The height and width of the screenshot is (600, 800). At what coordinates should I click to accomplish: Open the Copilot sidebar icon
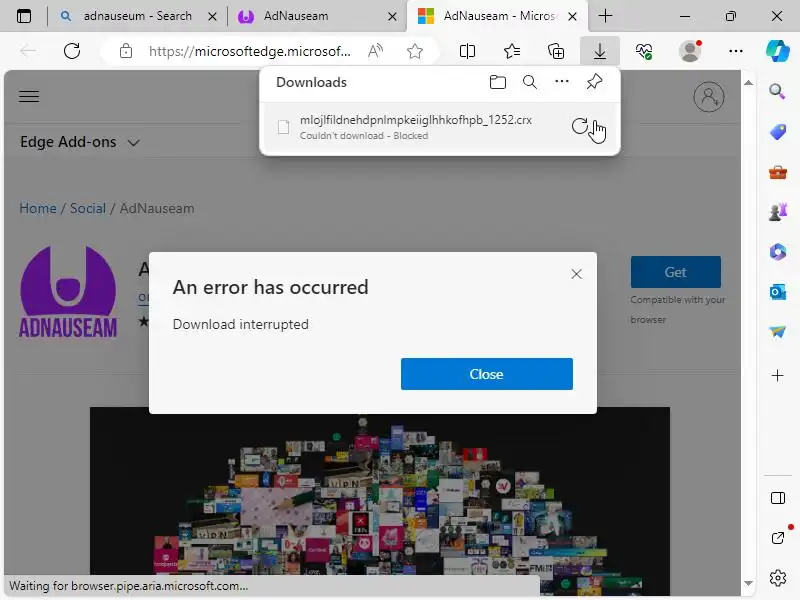click(x=778, y=51)
